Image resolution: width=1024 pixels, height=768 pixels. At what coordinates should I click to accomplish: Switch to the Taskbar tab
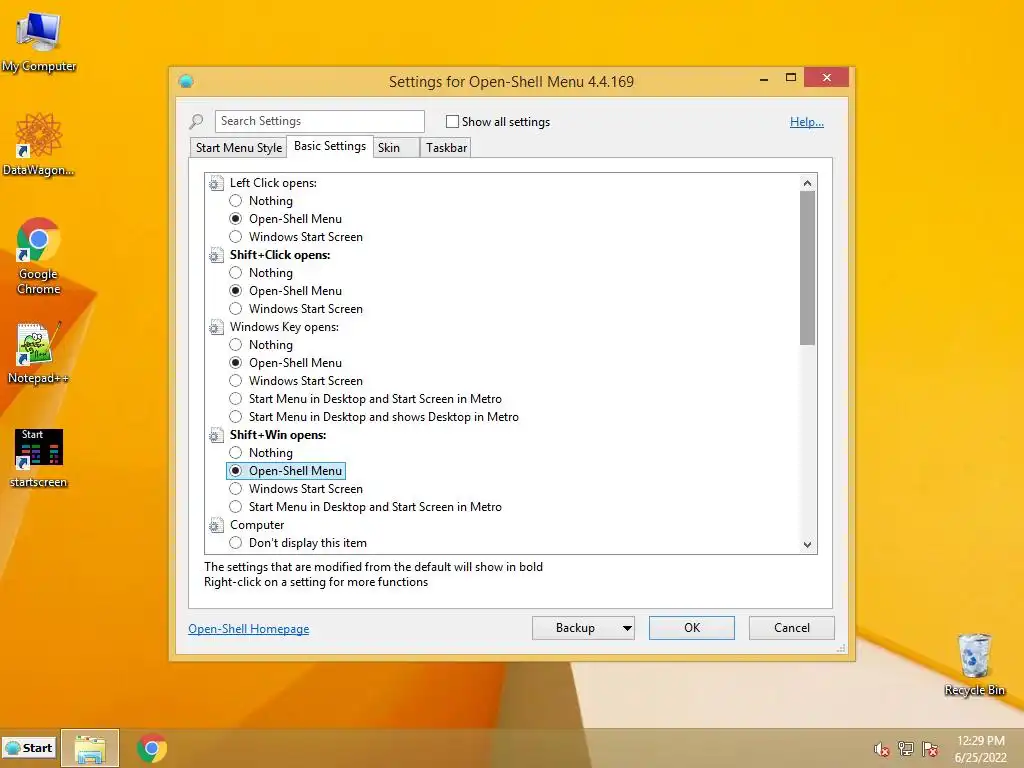click(446, 148)
